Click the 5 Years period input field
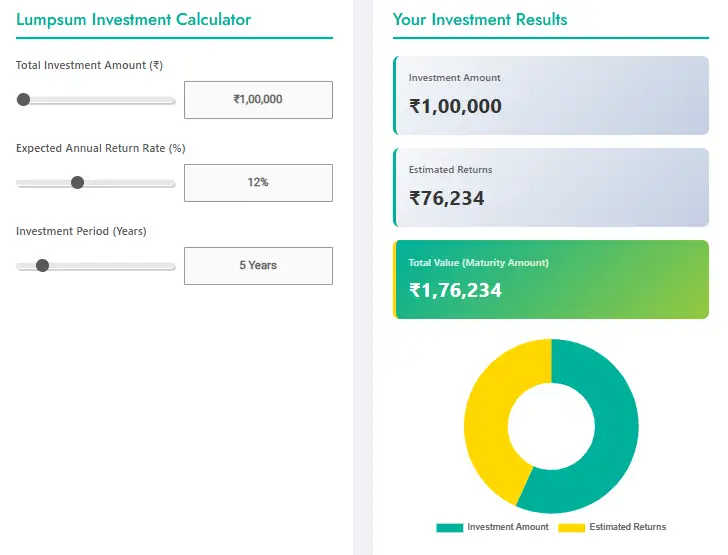This screenshot has width=728, height=555. [258, 266]
